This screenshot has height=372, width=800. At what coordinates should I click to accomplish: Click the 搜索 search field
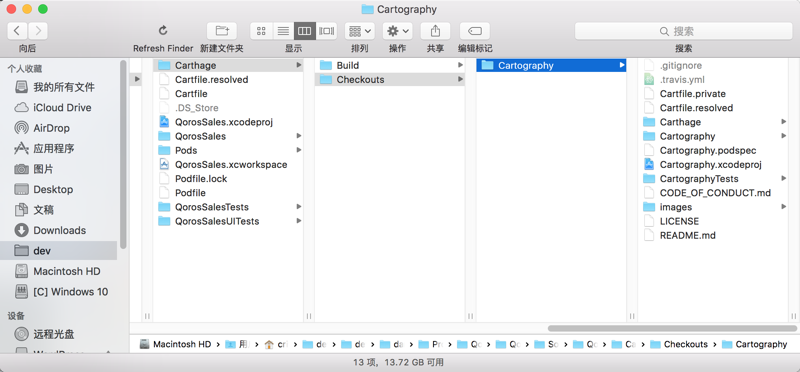click(x=683, y=31)
